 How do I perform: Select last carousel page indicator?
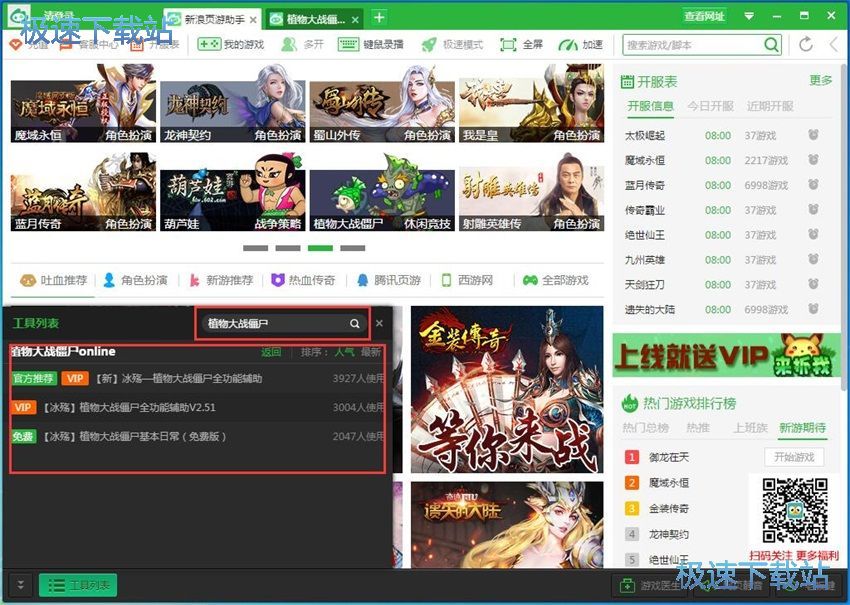353,248
